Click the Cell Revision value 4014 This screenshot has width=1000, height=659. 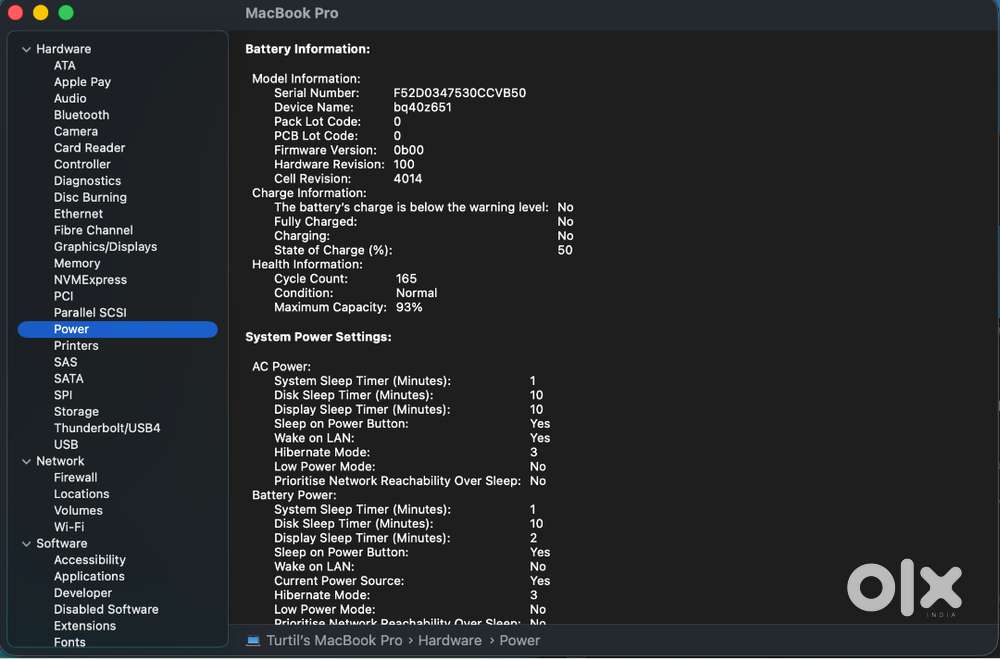[x=408, y=179]
